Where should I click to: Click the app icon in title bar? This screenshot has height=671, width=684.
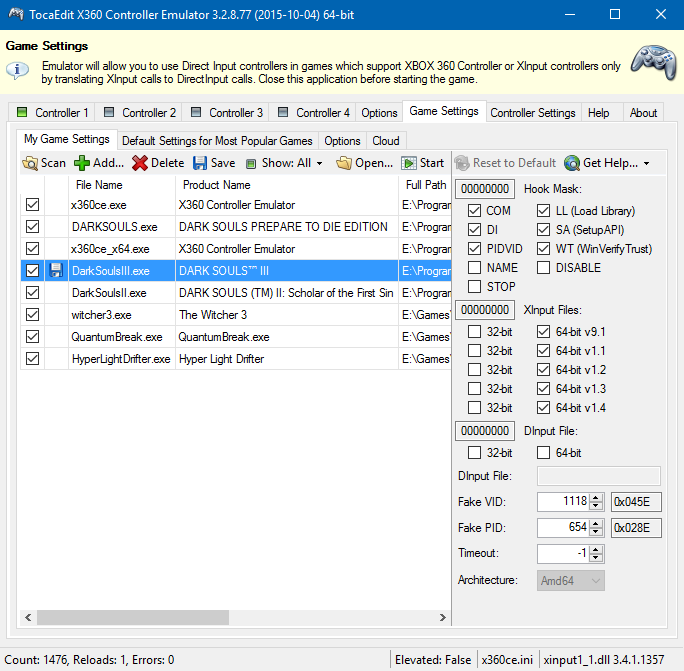pos(16,14)
